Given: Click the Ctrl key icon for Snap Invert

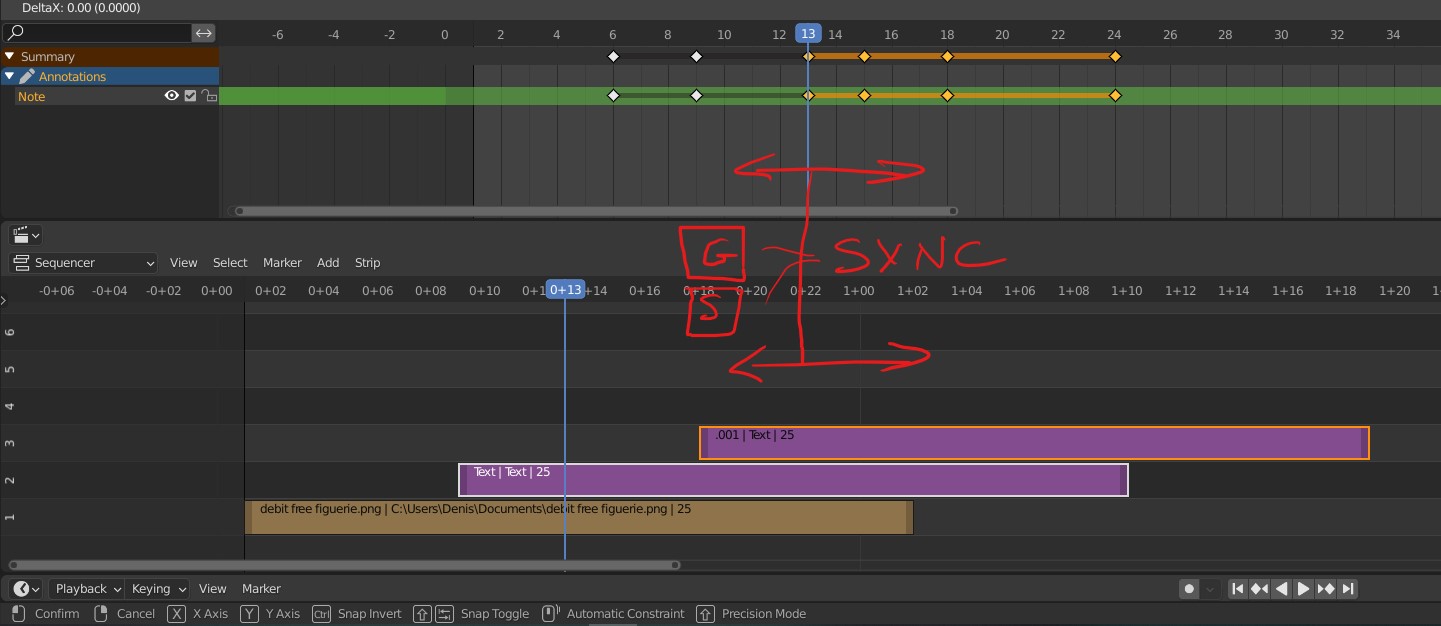Looking at the screenshot, I should 321,614.
